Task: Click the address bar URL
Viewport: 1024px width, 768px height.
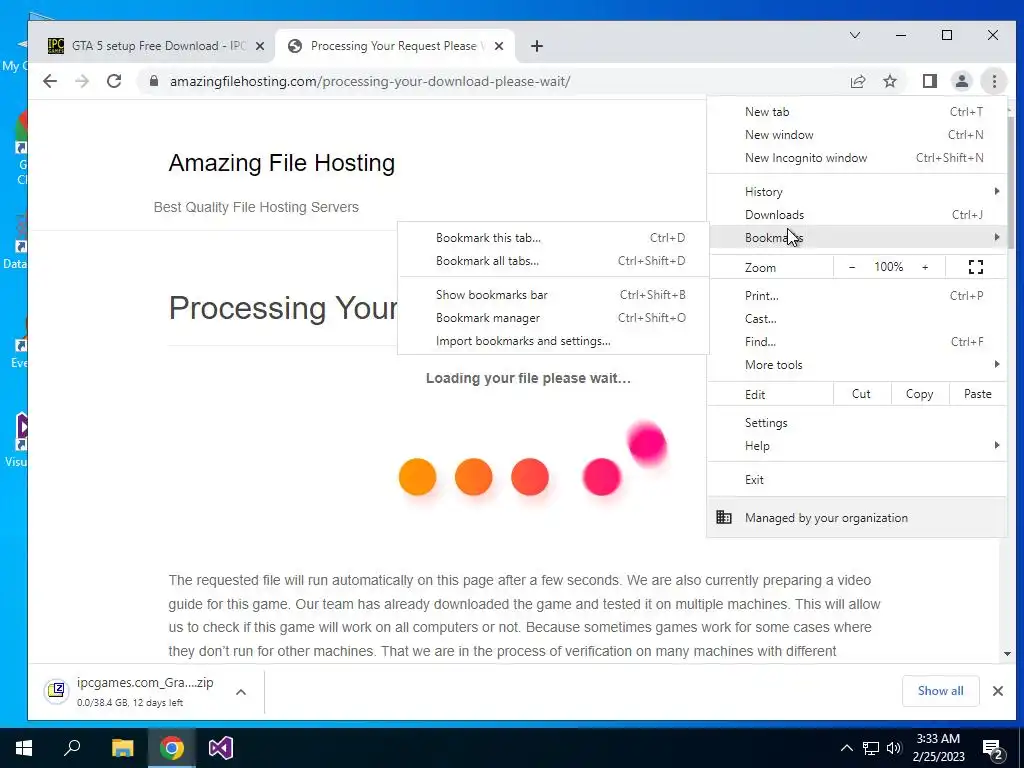Action: pyautogui.click(x=370, y=82)
